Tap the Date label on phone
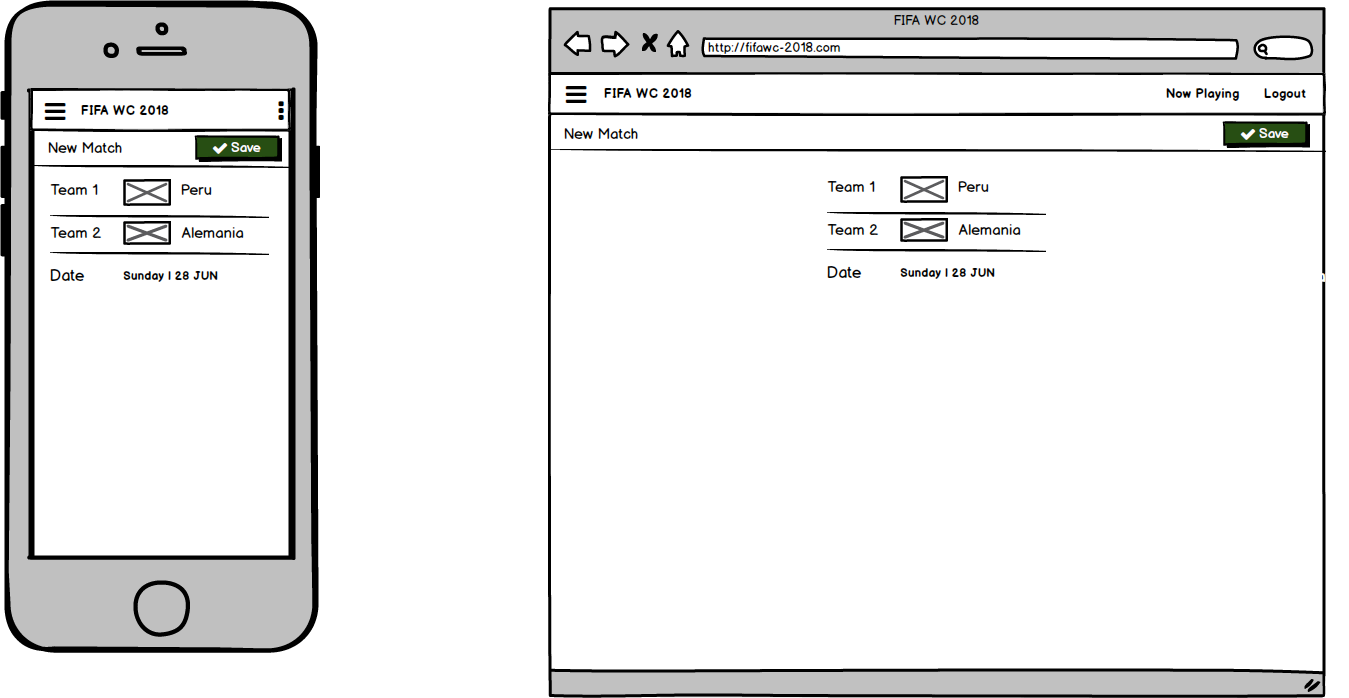1349x698 pixels. (x=67, y=276)
